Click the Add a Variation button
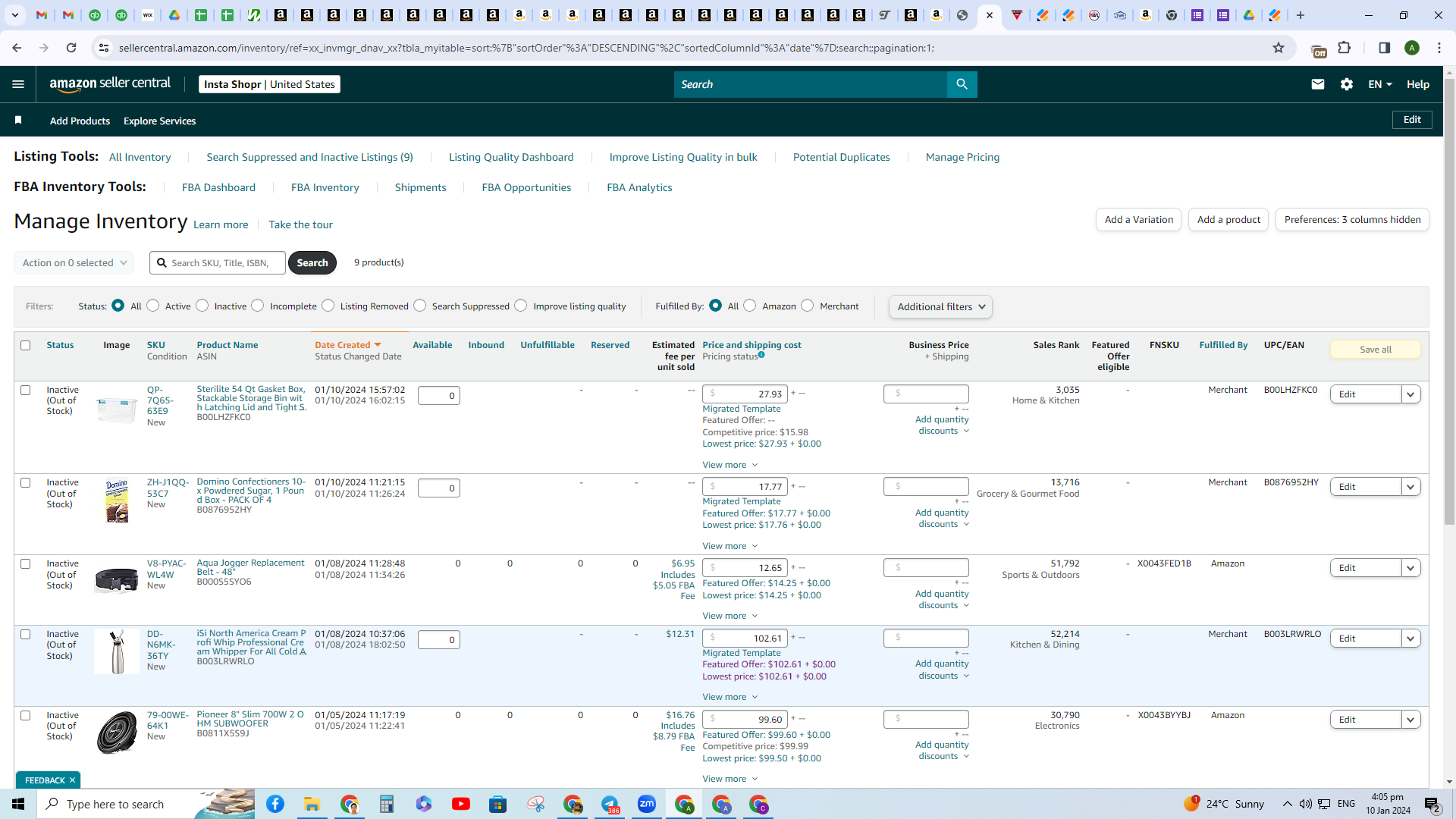1456x819 pixels. [x=1138, y=220]
